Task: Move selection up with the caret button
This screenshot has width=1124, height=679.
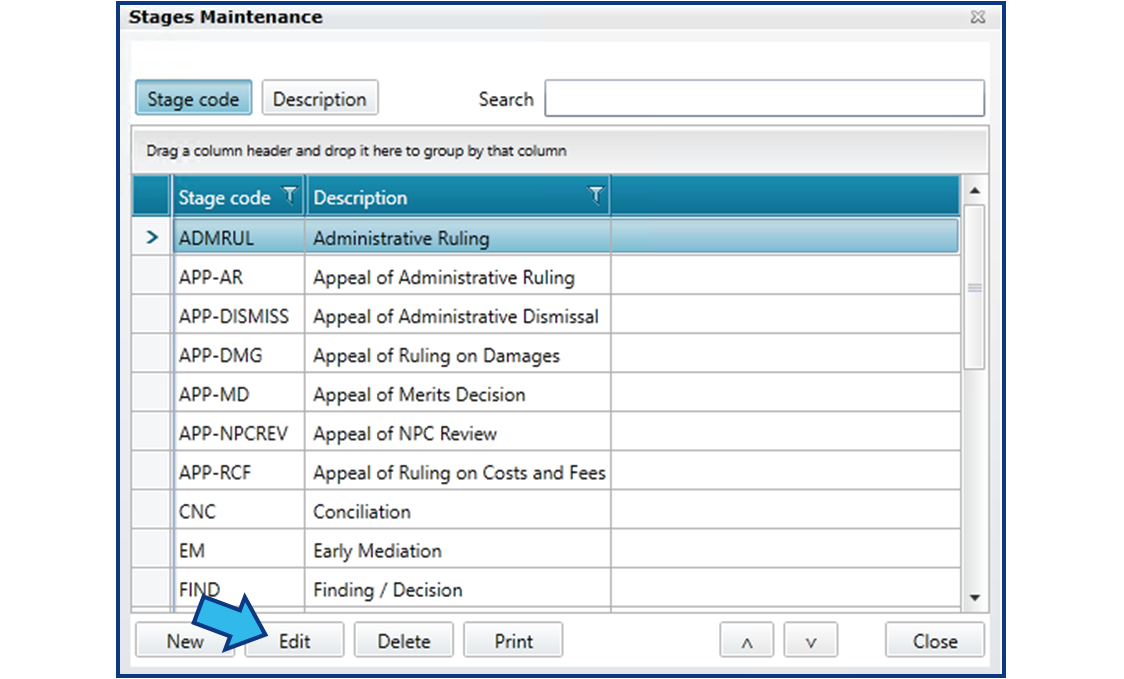Action: pyautogui.click(x=746, y=640)
